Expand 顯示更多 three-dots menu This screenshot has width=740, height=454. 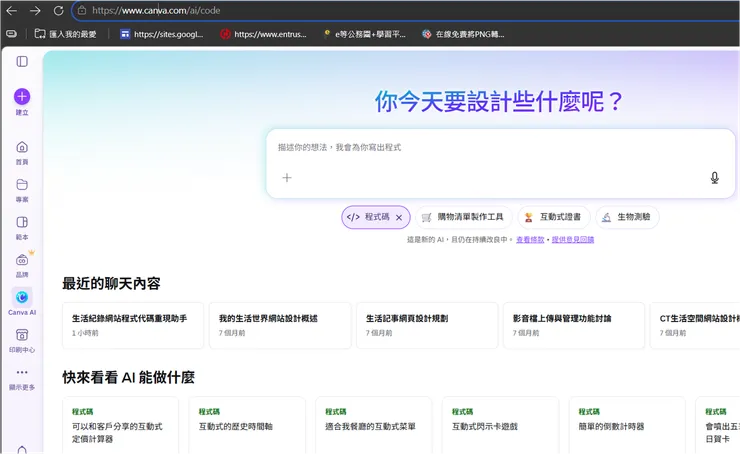22,379
